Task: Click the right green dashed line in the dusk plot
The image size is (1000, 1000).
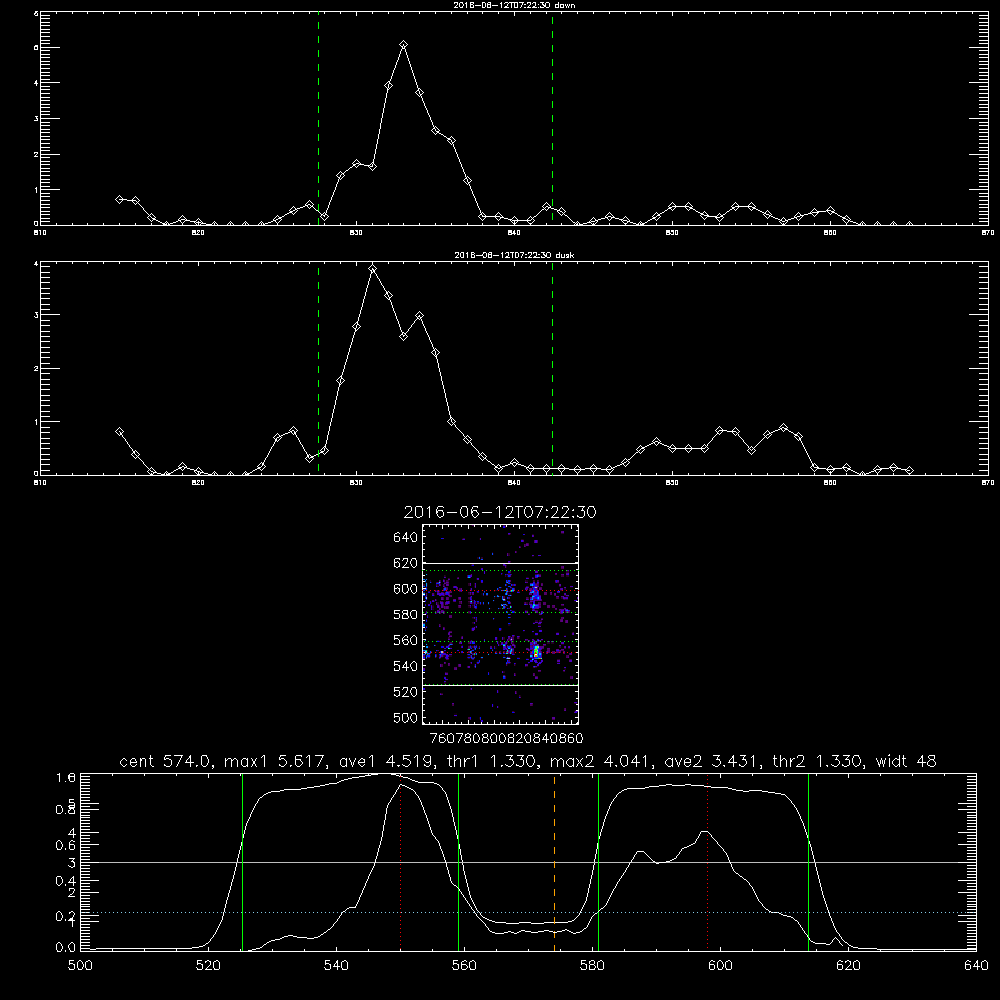Action: (552, 368)
